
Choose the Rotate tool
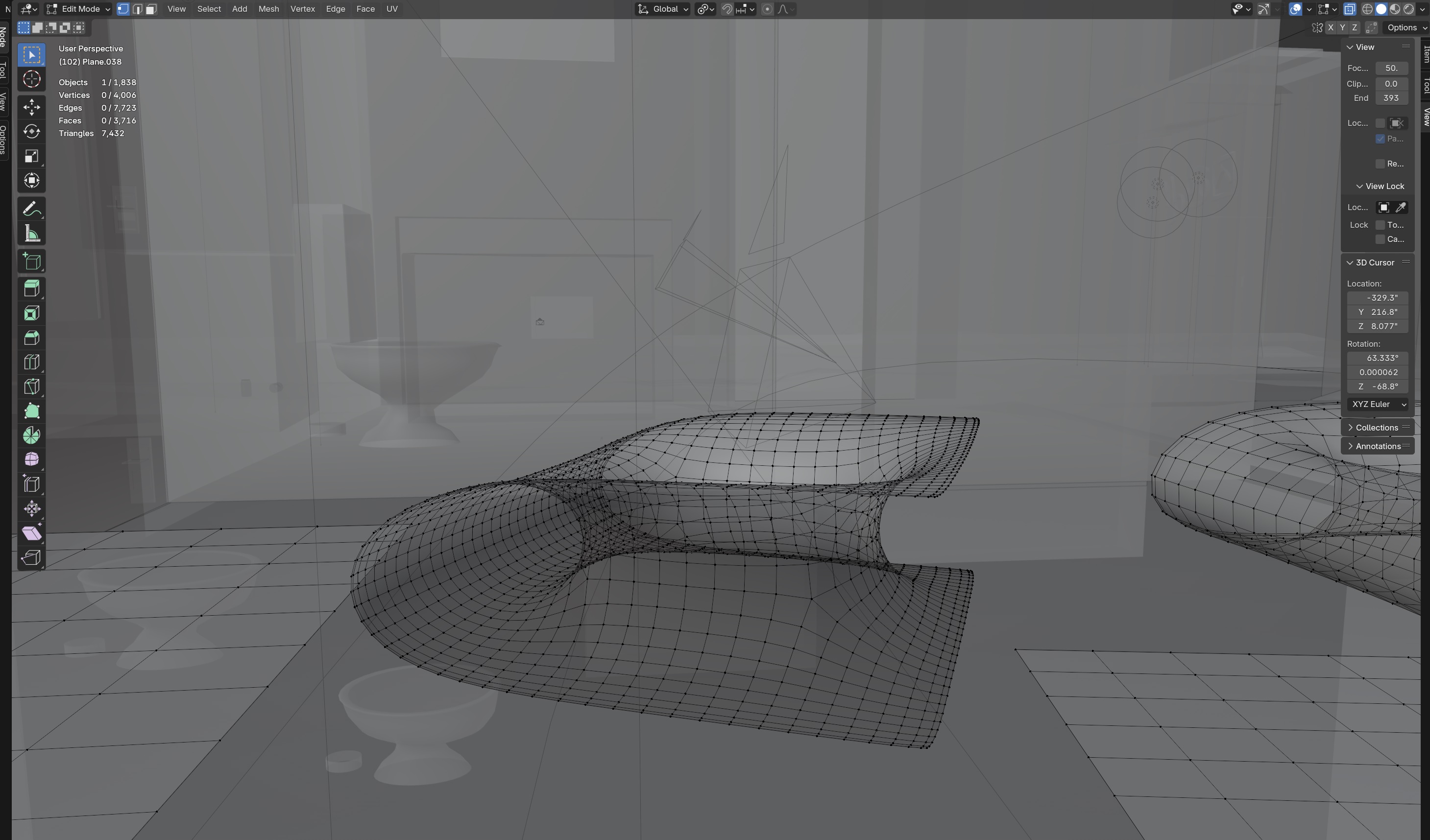pos(31,132)
